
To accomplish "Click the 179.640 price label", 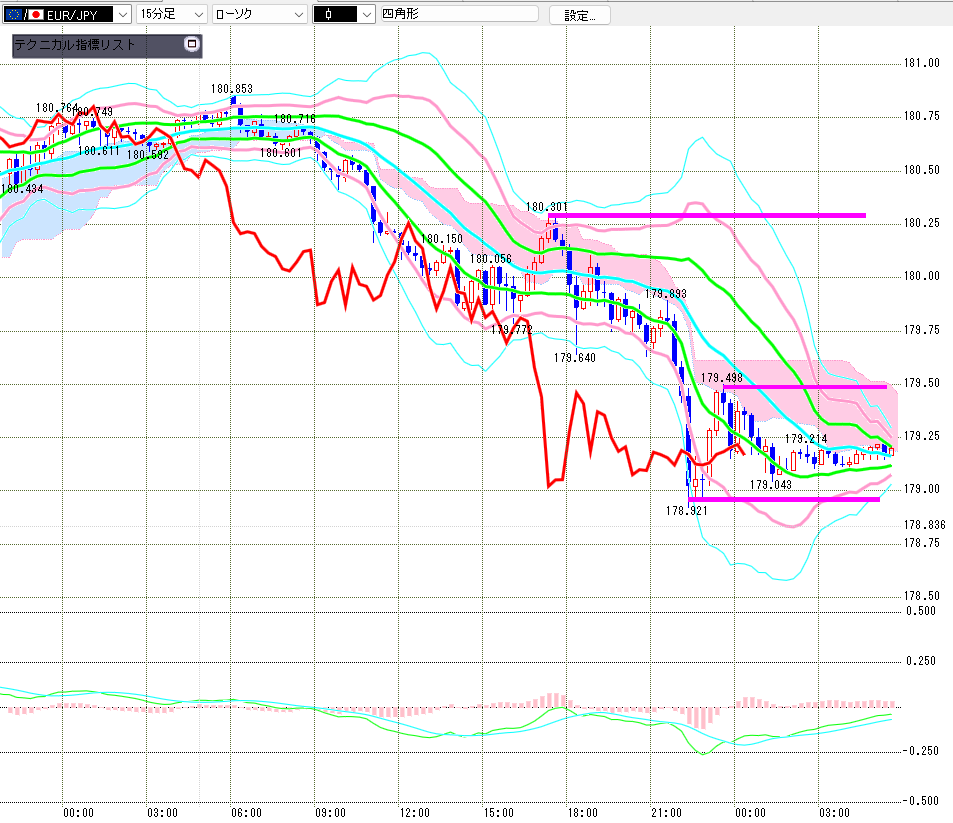I will click(x=574, y=357).
